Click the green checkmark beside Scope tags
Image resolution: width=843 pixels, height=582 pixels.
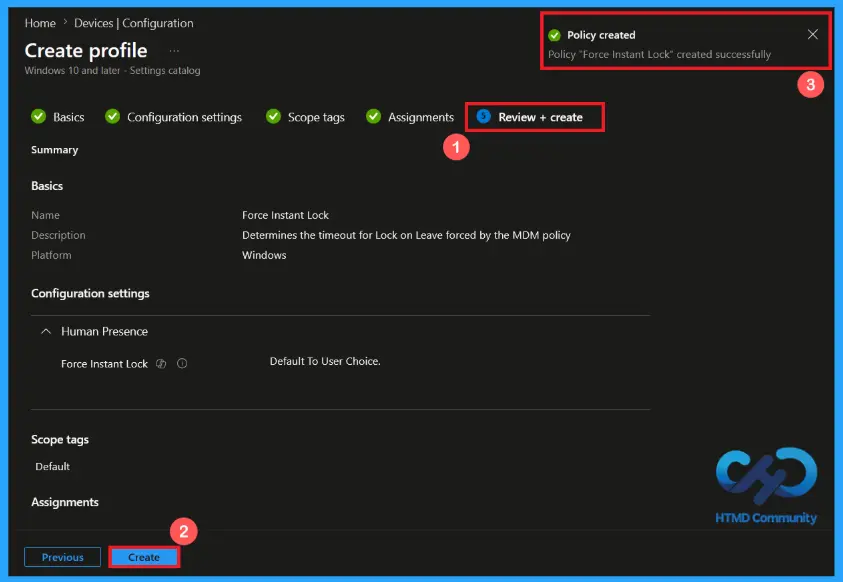pos(273,116)
